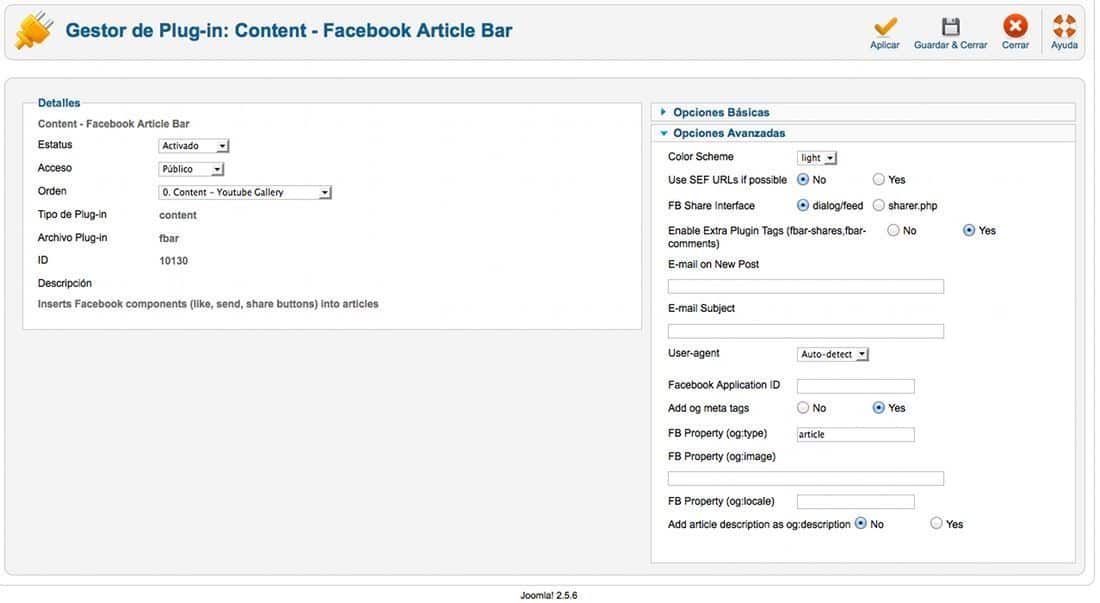Click the Archivo Plug-in value fbar

tap(169, 238)
